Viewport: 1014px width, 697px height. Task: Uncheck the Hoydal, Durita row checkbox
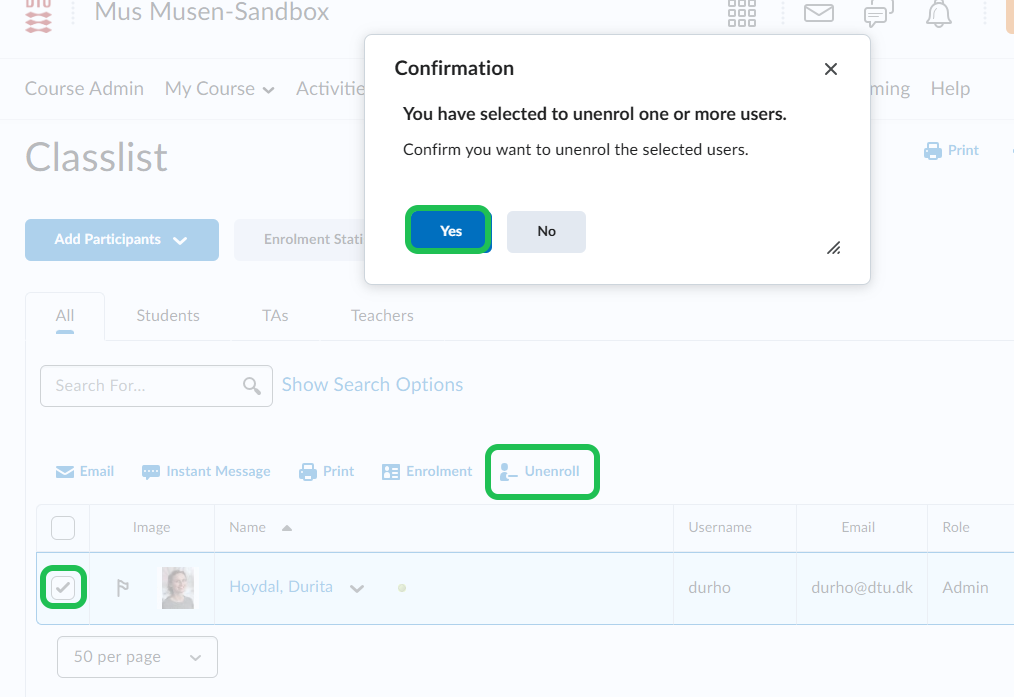click(63, 588)
